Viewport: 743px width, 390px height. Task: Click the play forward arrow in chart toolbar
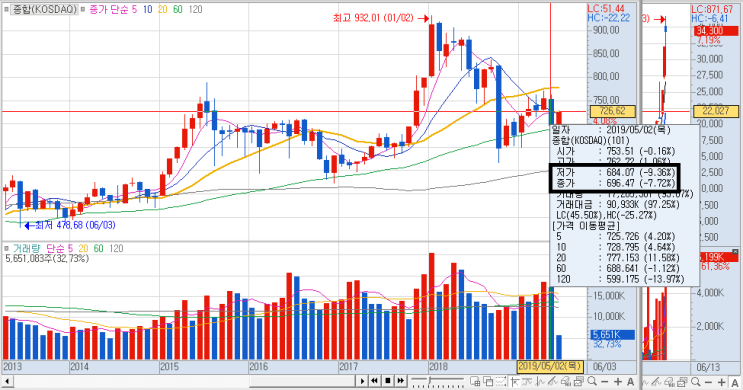[x=362, y=381]
